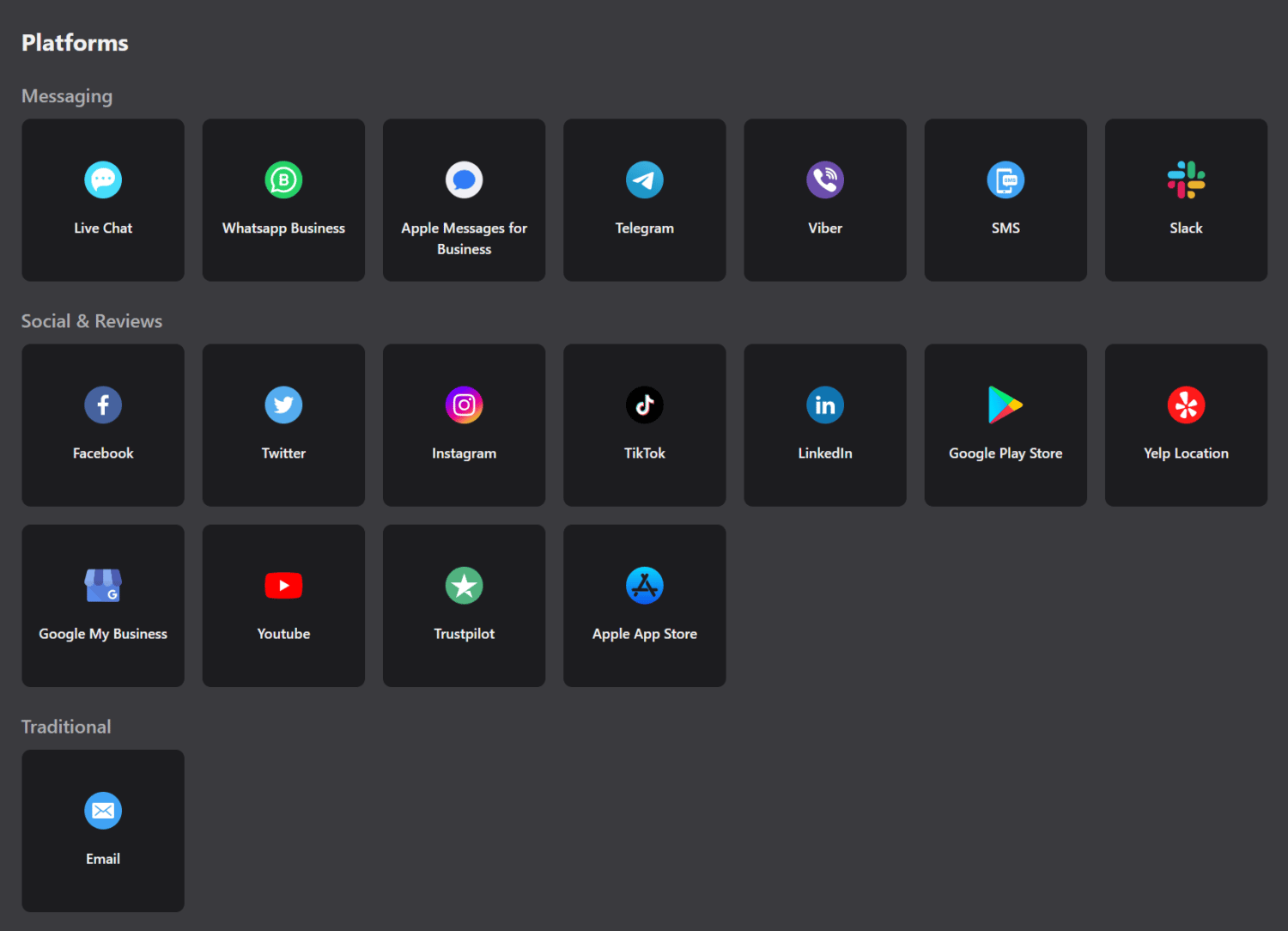
Task: Open the Apple App Store label
Action: pyautogui.click(x=644, y=634)
